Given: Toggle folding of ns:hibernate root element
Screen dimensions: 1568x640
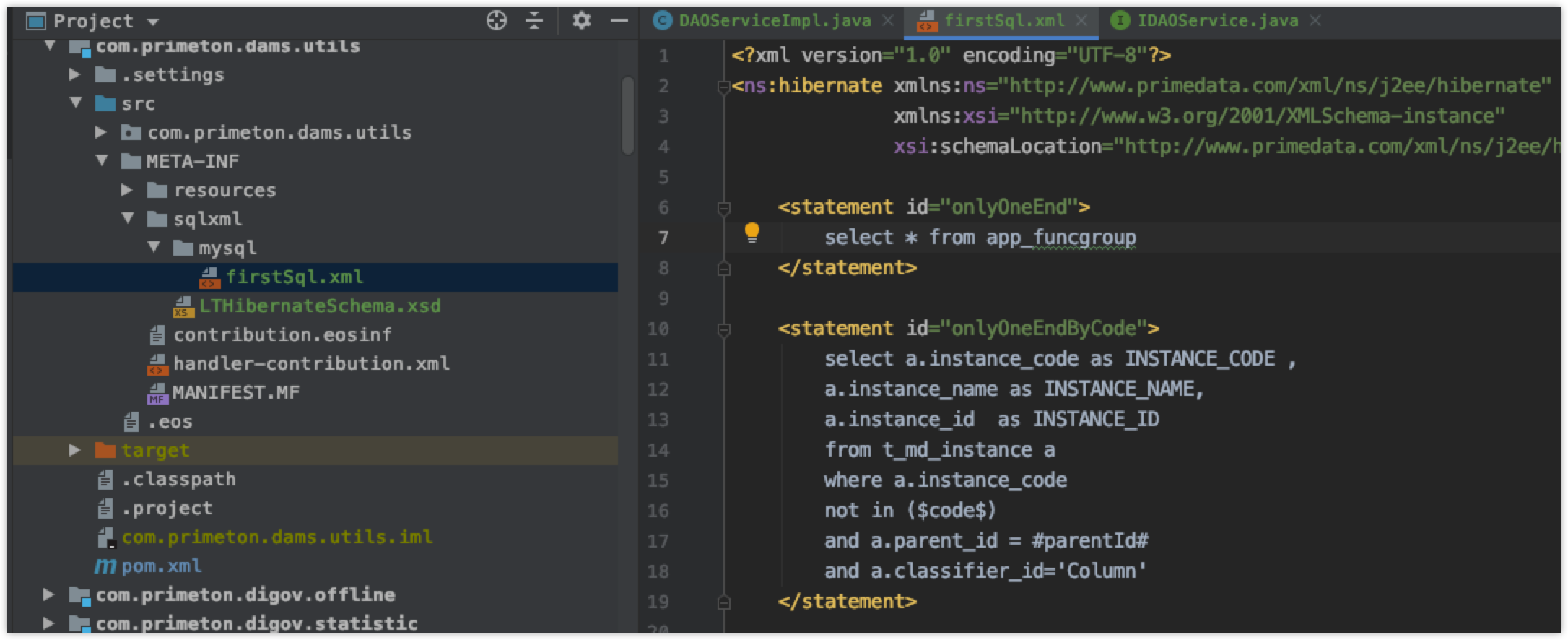Looking at the screenshot, I should coord(723,87).
